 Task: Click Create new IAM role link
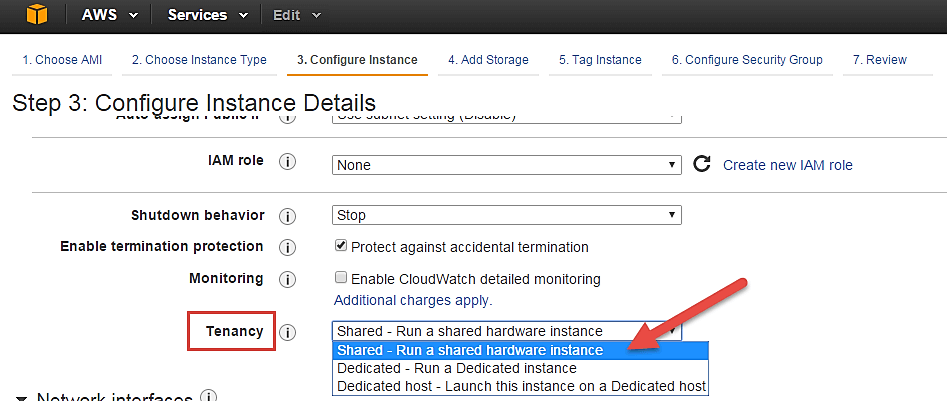[x=787, y=165]
